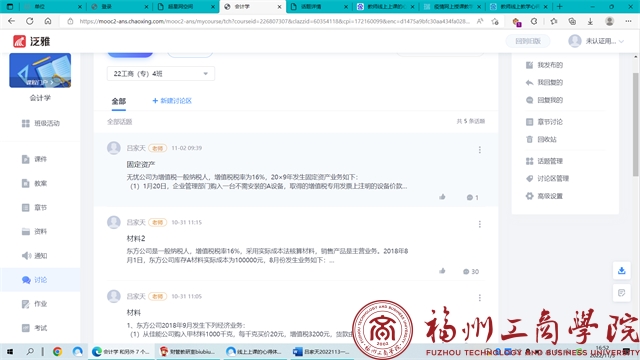The height and width of the screenshot is (360, 640).
Task: Go back in the browser
Action: (x=11, y=21)
